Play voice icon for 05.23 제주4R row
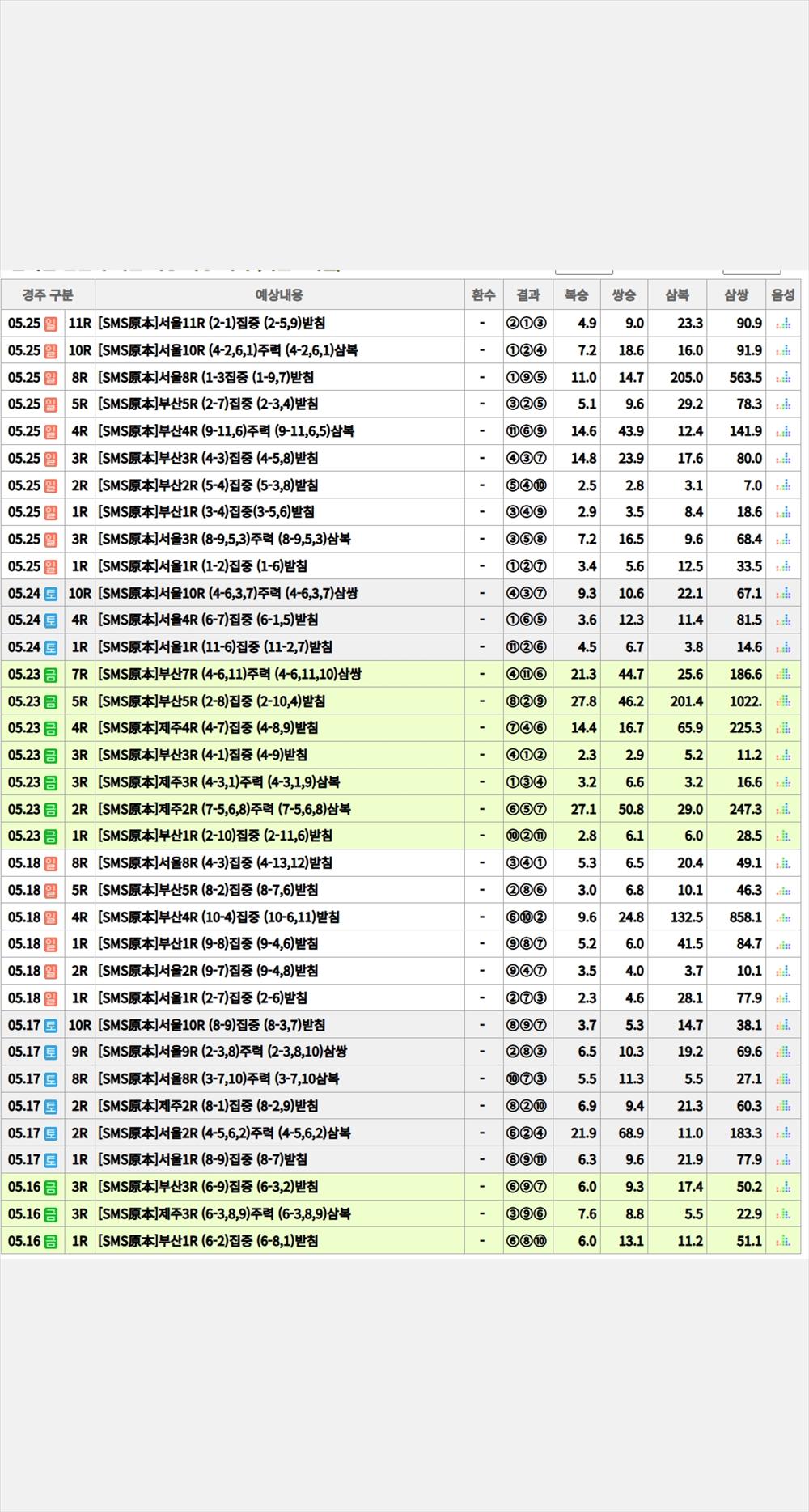Screen dimensions: 809x1512 (783, 728)
